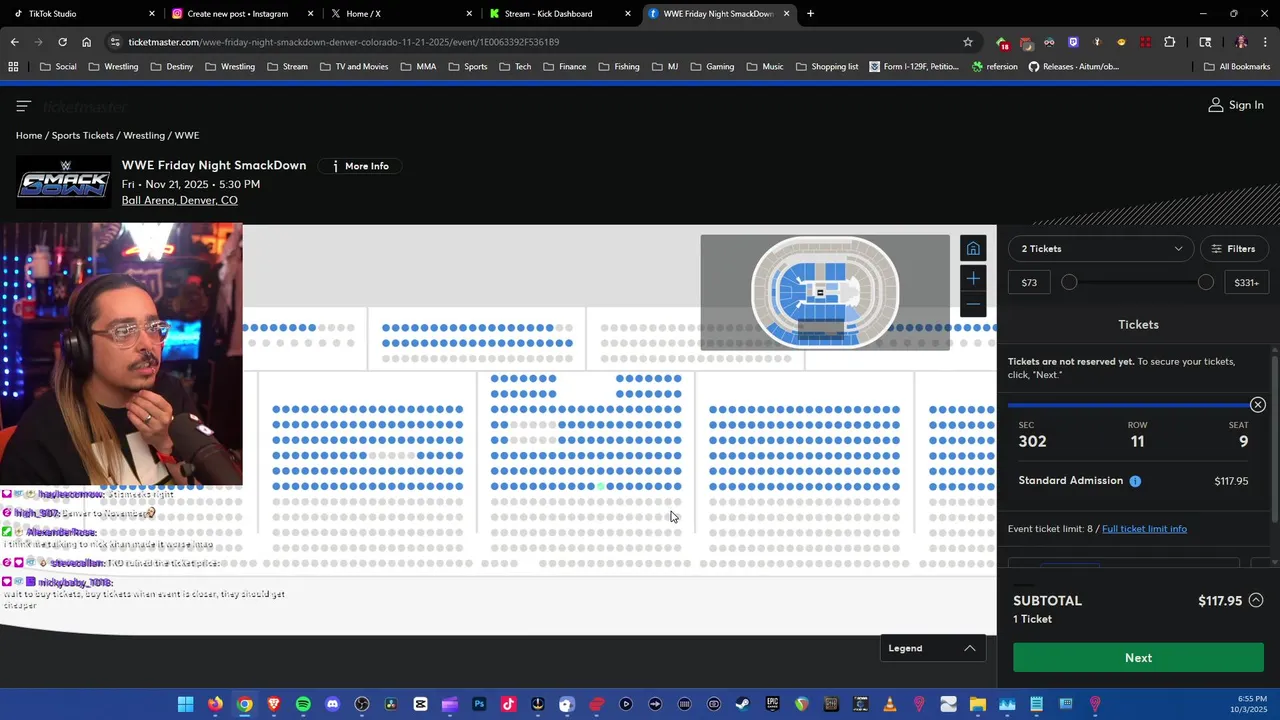1280x720 pixels.
Task: Open the Chrome extensions puzzle icon
Action: (1169, 42)
